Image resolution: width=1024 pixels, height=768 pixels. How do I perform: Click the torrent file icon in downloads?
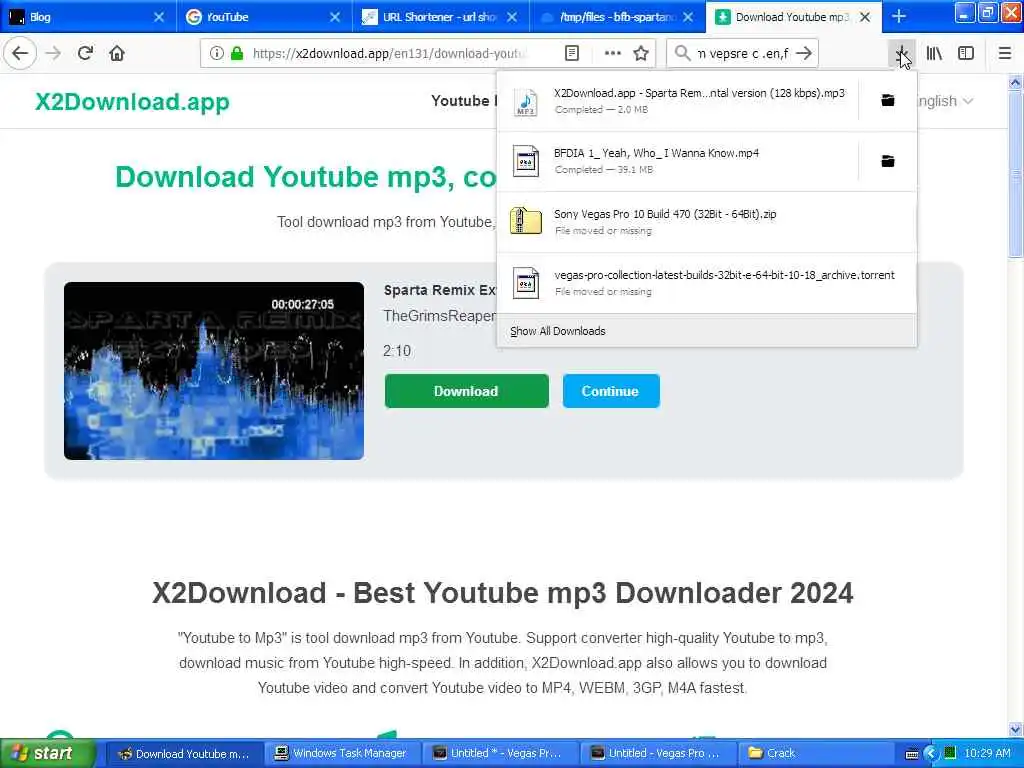point(526,283)
